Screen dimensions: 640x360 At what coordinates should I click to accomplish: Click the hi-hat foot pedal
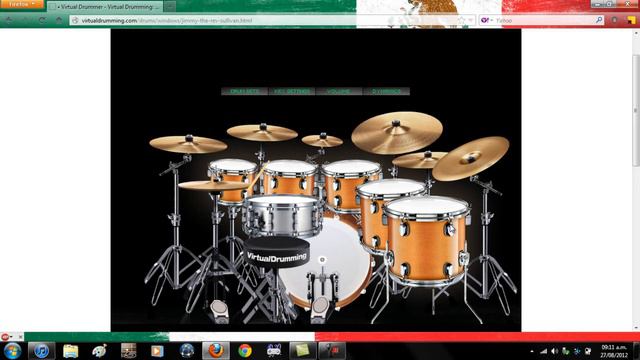220,310
